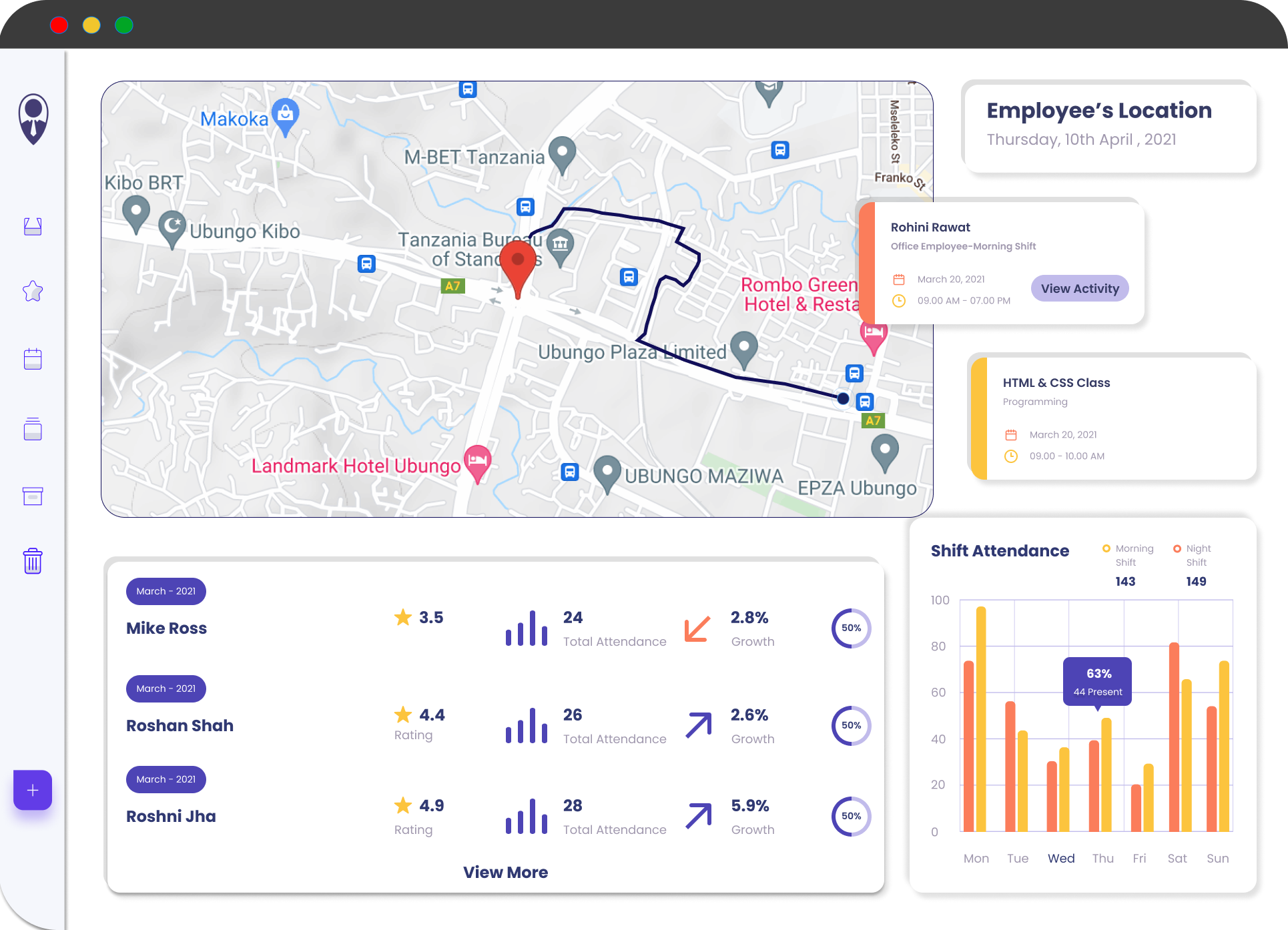Viewport: 1288px width, 930px height.
Task: Click attendance bars icon for Roshni Jha
Action: point(527,816)
